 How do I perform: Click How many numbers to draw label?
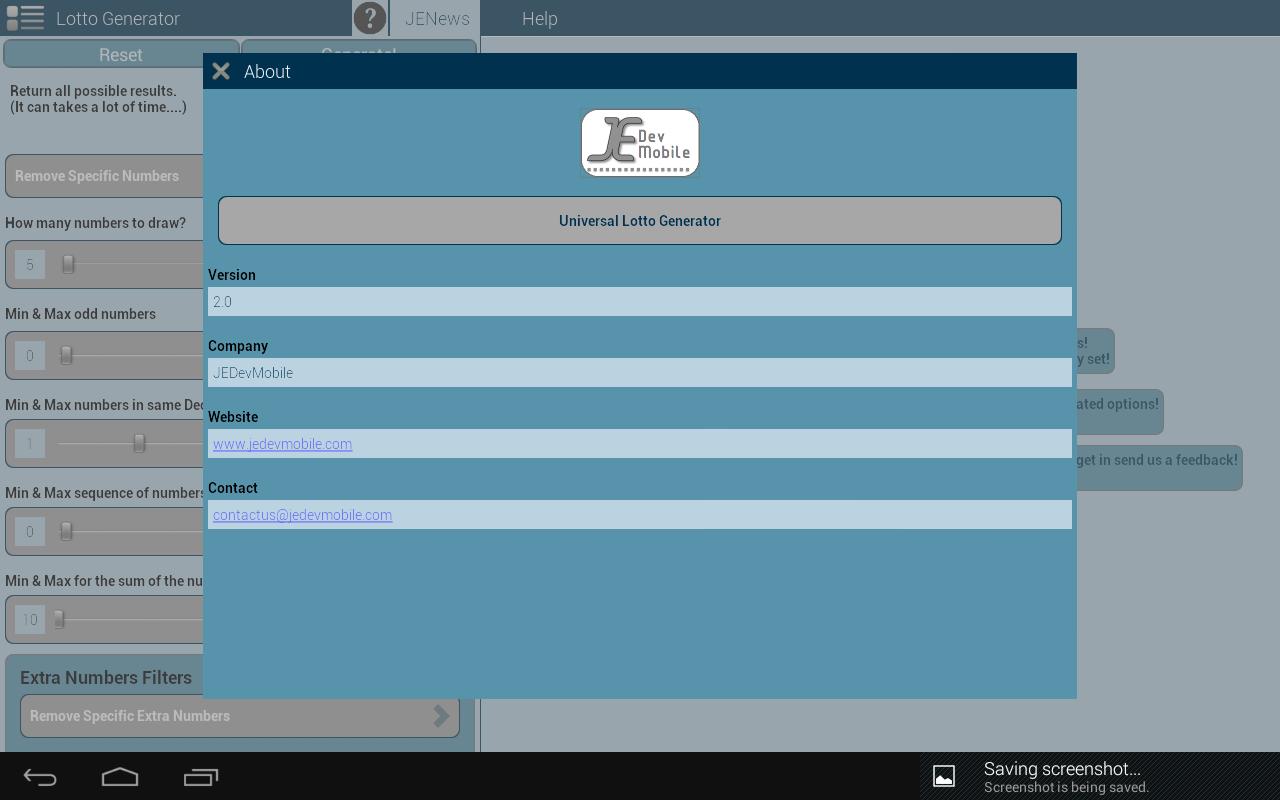96,223
